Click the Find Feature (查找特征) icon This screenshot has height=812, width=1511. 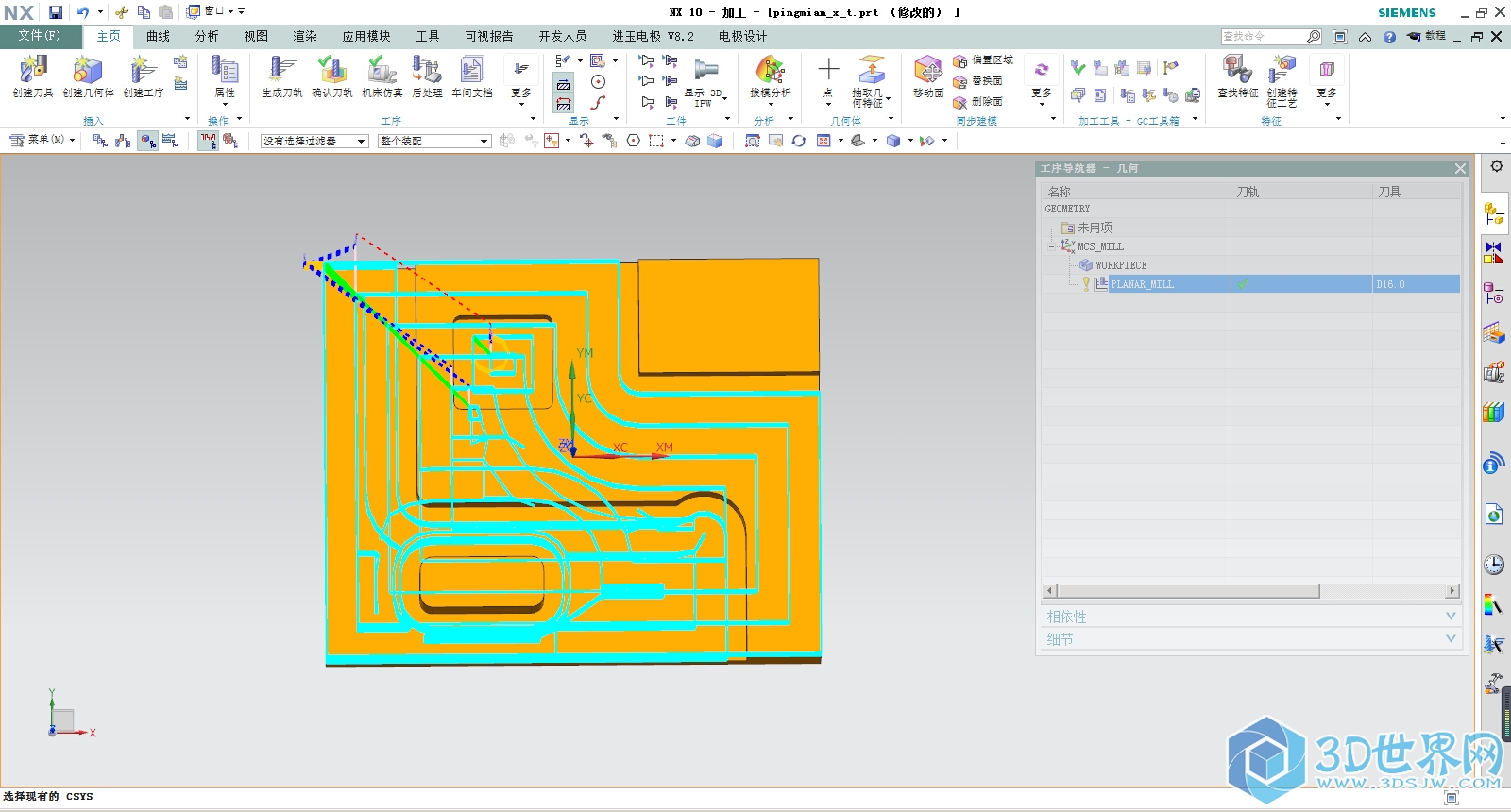pos(1237,76)
